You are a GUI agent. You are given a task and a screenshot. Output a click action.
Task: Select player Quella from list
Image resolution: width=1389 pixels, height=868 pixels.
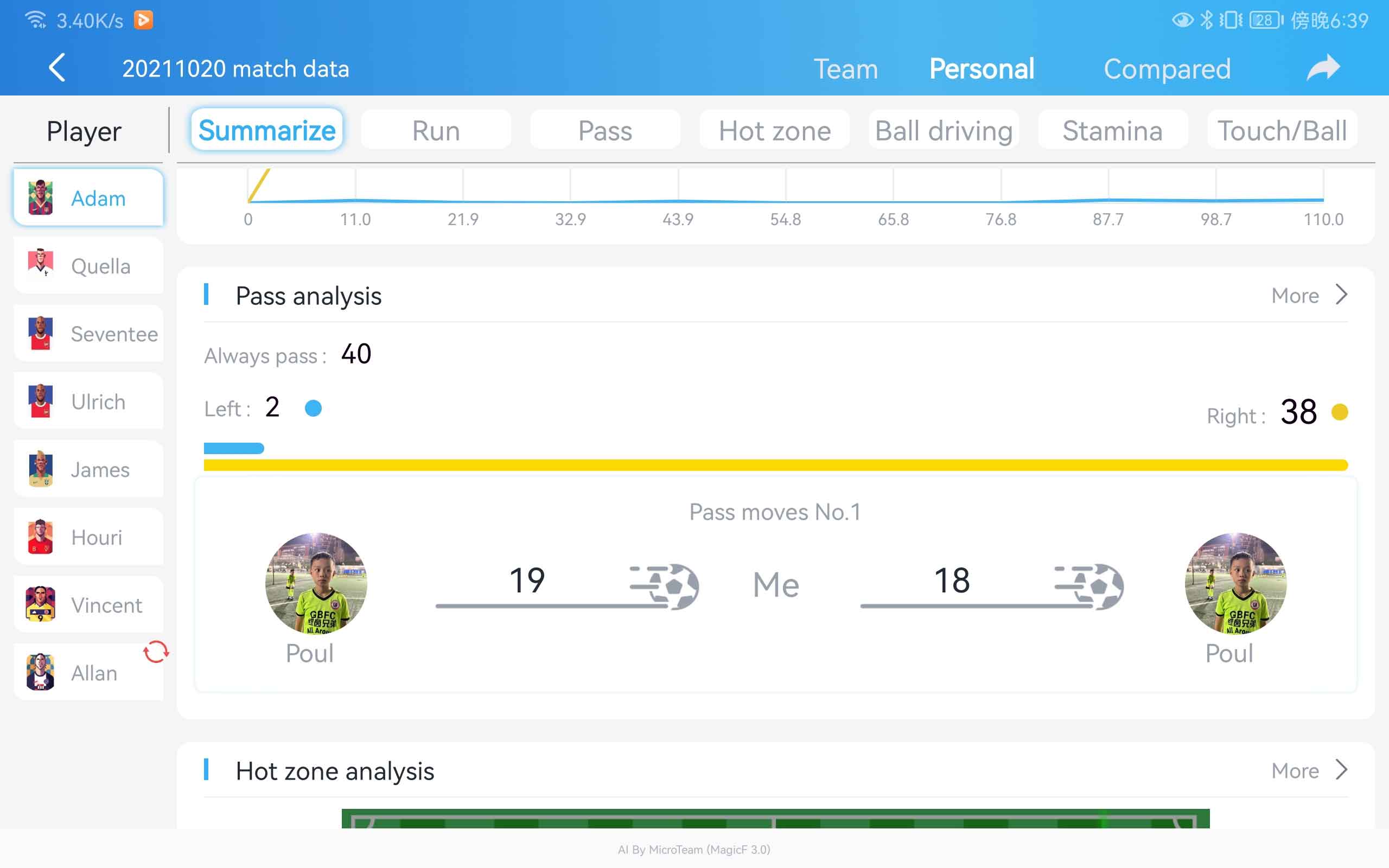coord(89,266)
